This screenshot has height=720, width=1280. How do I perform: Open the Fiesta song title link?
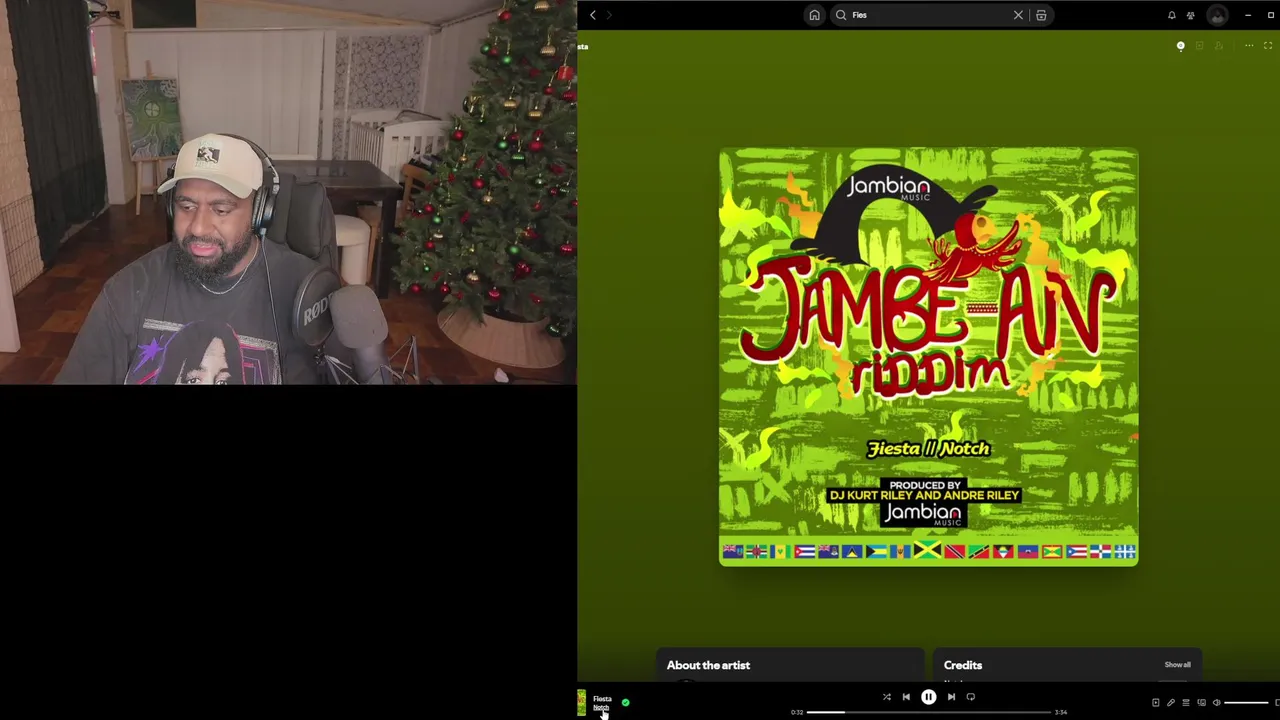tap(602, 699)
